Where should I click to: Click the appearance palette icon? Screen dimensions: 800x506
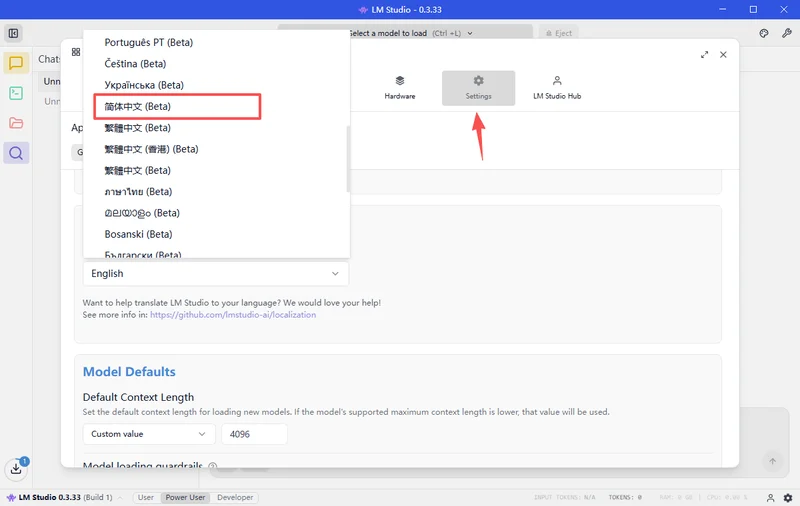tap(764, 33)
